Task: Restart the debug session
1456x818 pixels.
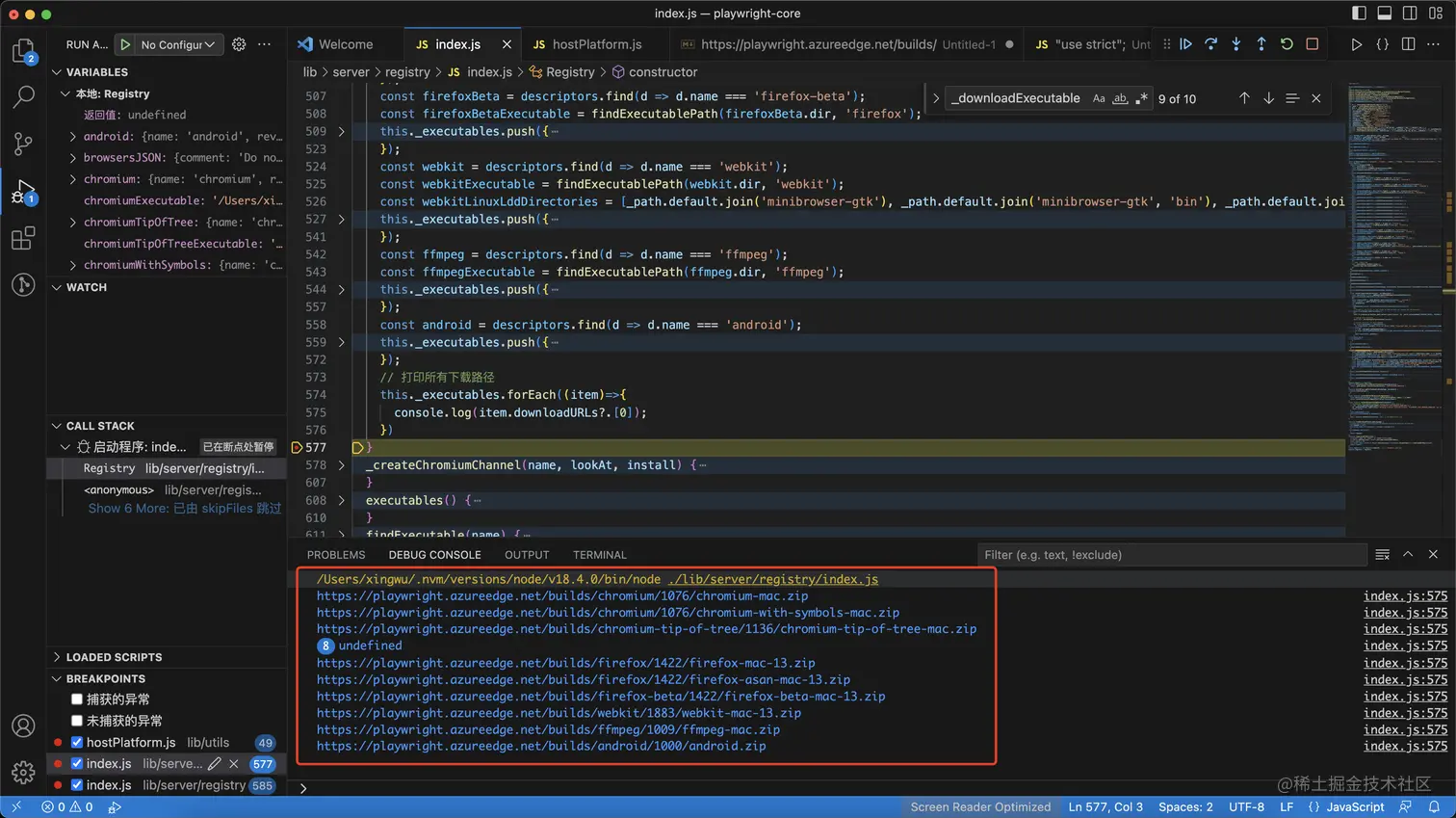Action: click(x=1287, y=44)
